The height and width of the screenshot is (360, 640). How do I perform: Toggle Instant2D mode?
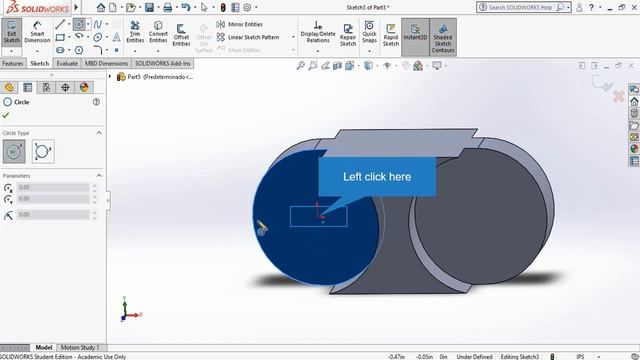[x=415, y=37]
